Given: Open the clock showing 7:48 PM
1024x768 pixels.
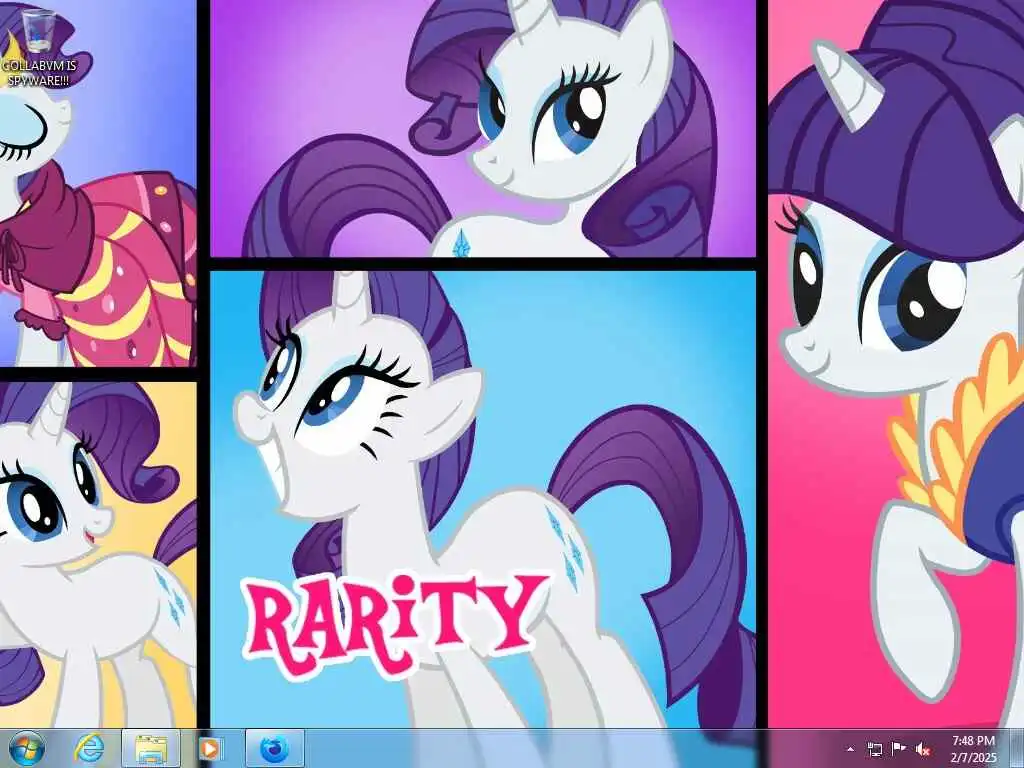Looking at the screenshot, I should point(973,749).
